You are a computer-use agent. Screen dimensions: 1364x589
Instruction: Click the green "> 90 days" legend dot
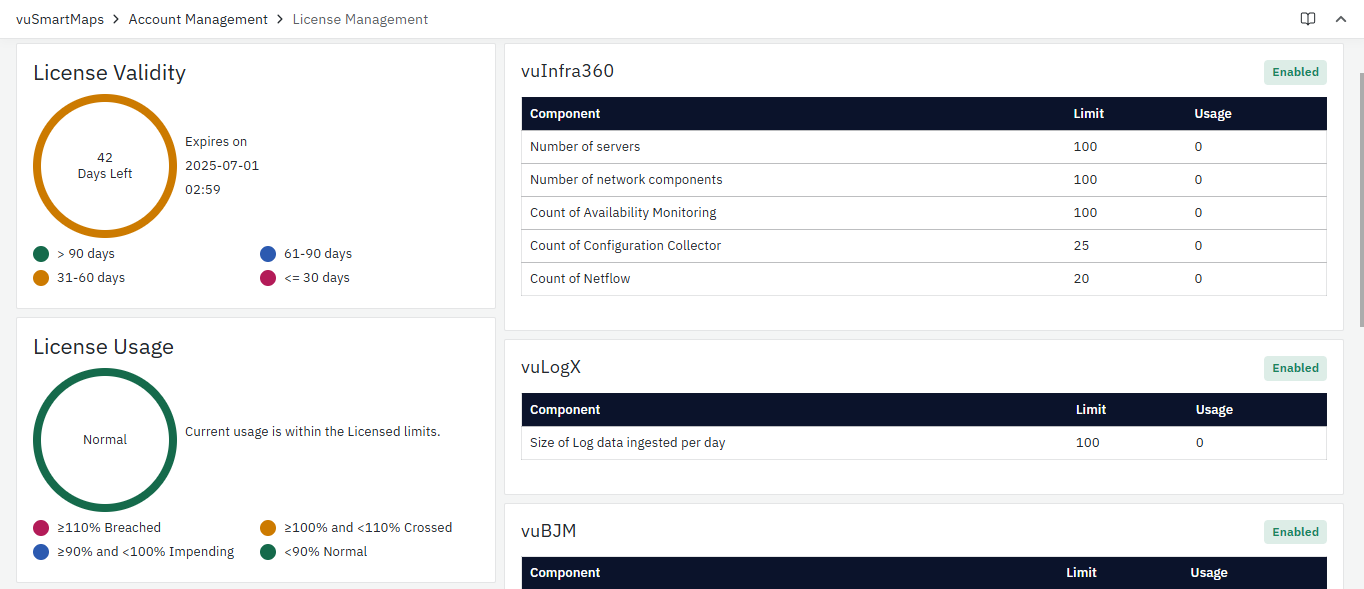pos(41,254)
